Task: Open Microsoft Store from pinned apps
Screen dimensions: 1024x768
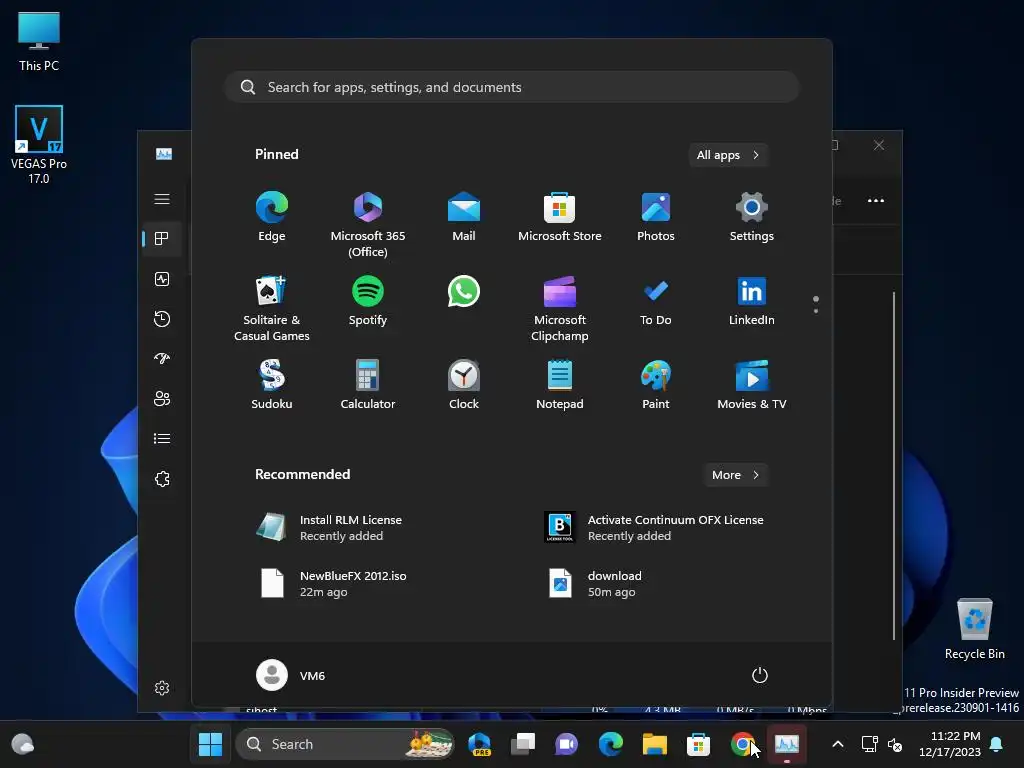Action: click(560, 217)
